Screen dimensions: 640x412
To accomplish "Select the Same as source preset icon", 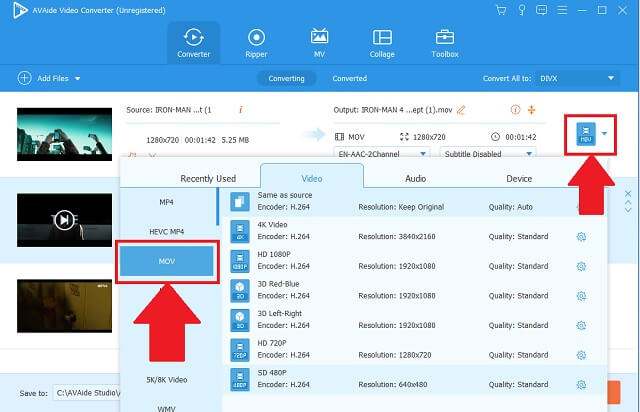I will click(240, 201).
